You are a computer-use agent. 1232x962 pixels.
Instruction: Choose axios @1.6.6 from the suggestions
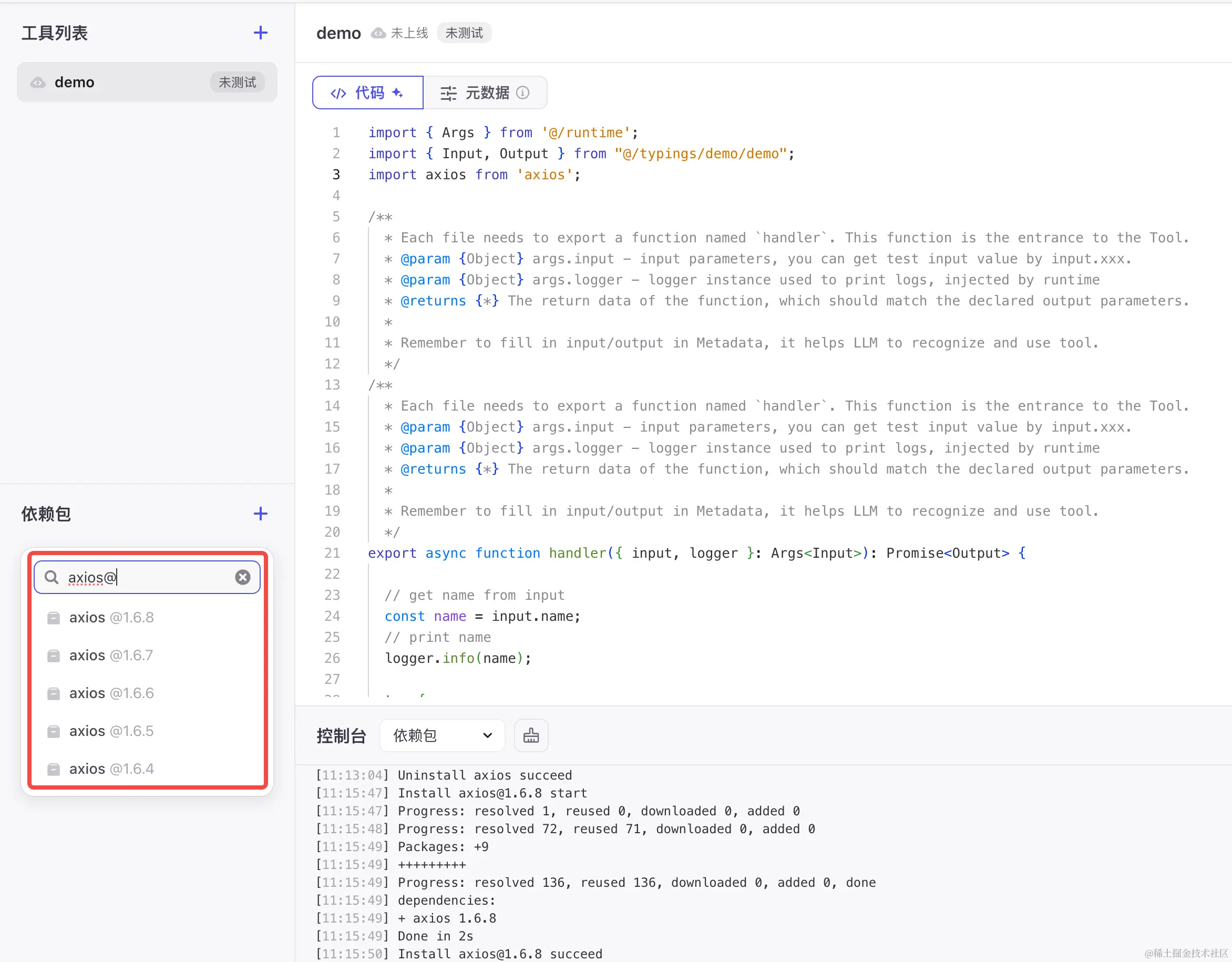point(148,693)
